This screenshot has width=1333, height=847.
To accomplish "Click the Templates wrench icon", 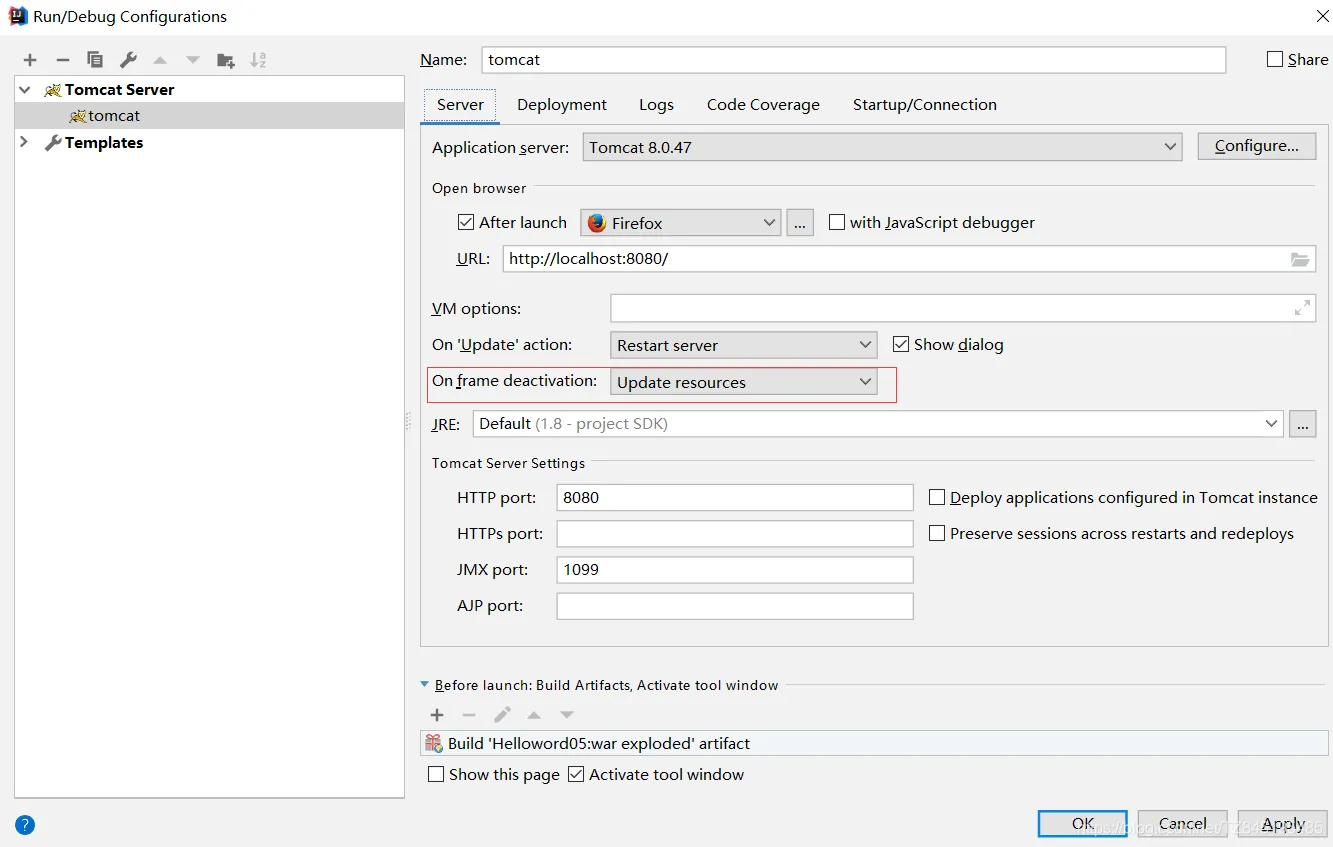I will coord(53,143).
